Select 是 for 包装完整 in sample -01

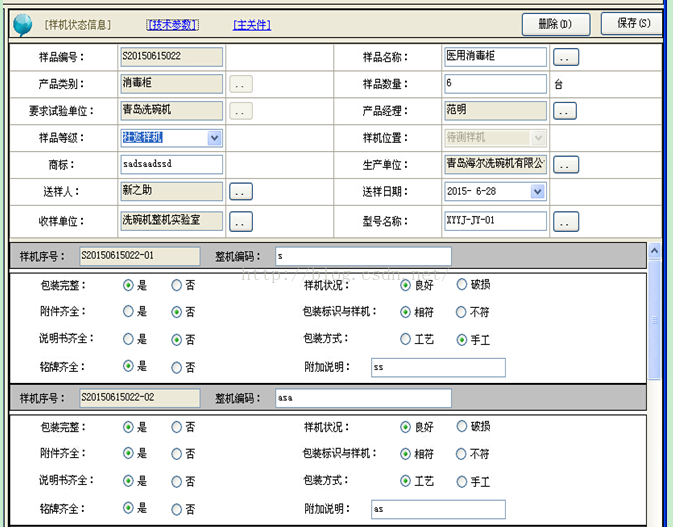pyautogui.click(x=128, y=285)
